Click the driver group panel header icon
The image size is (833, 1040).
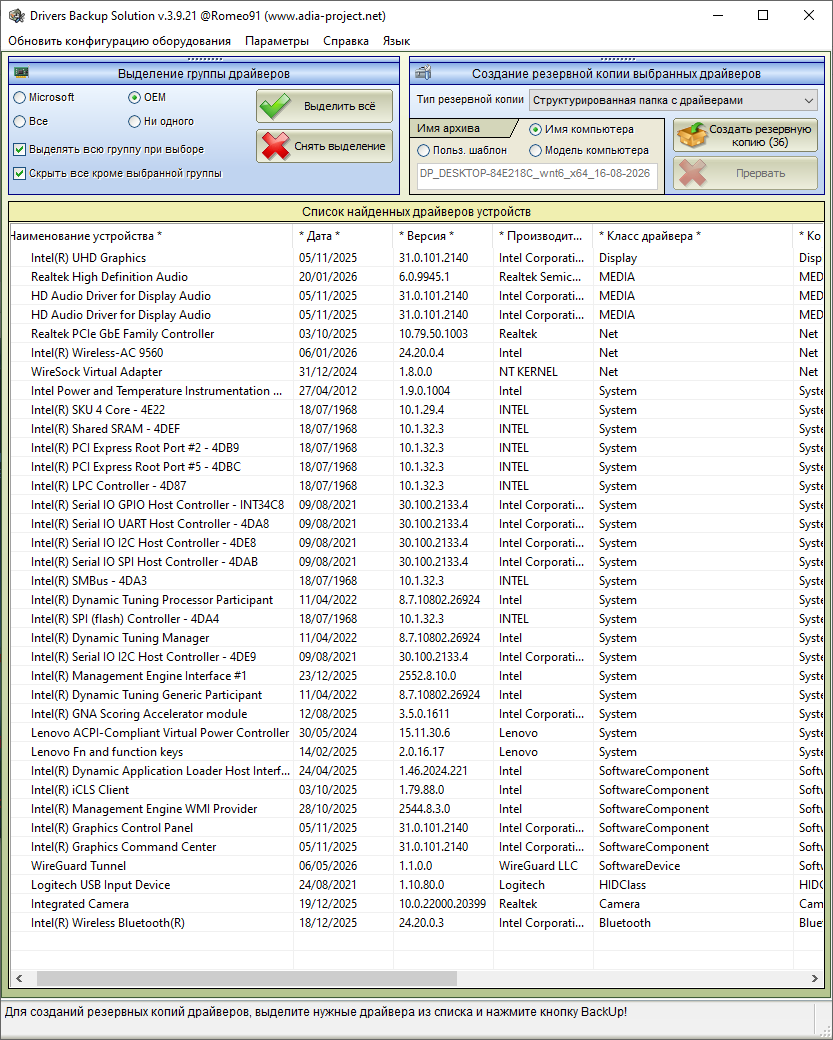click(22, 73)
